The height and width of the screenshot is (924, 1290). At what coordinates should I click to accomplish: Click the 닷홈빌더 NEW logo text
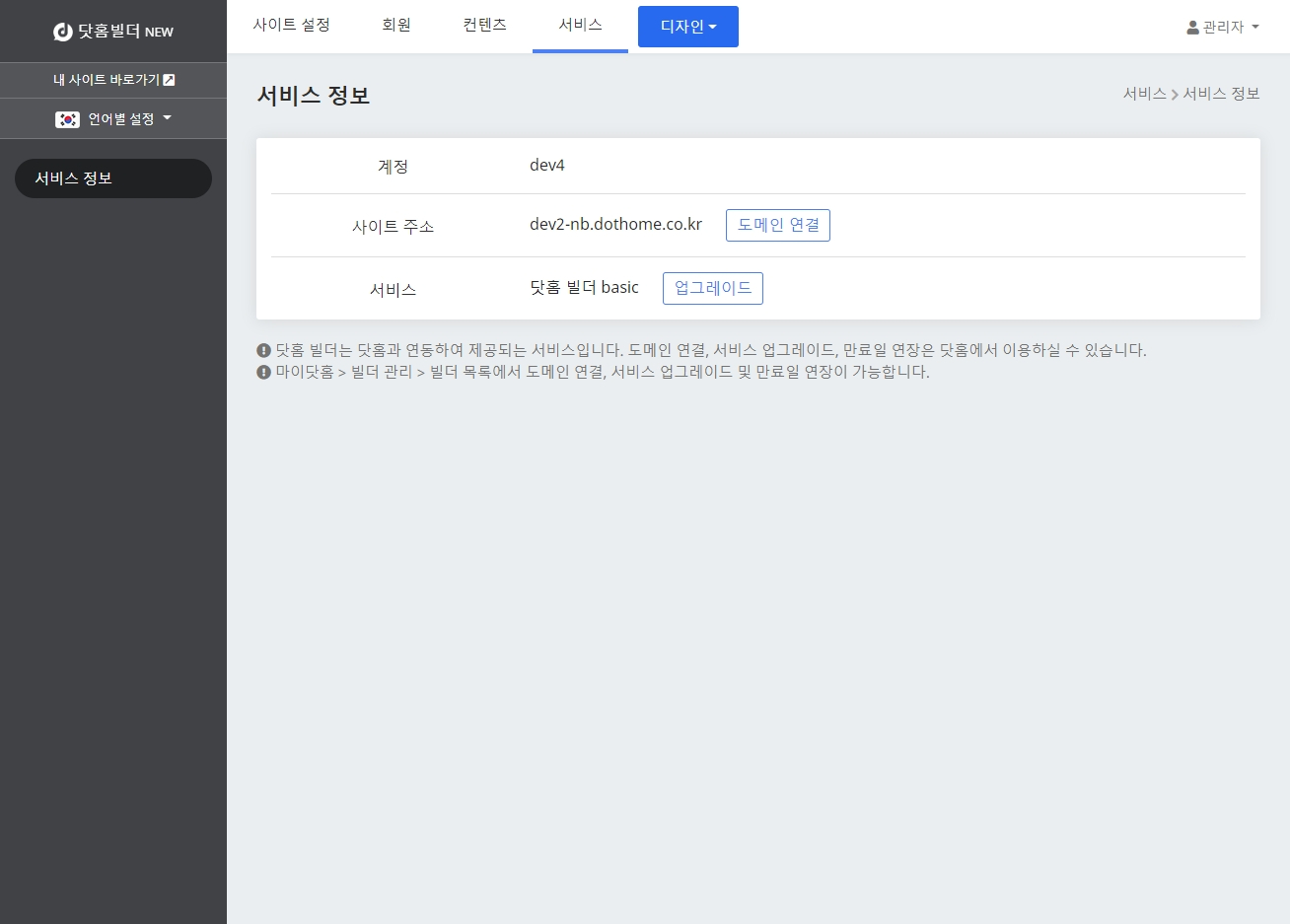[x=125, y=32]
